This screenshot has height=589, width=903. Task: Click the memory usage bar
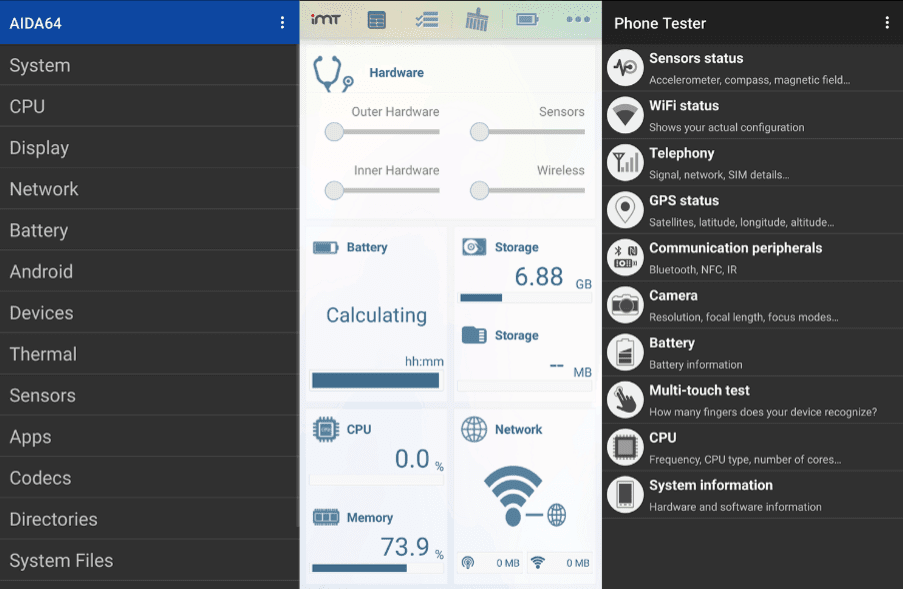[x=378, y=568]
